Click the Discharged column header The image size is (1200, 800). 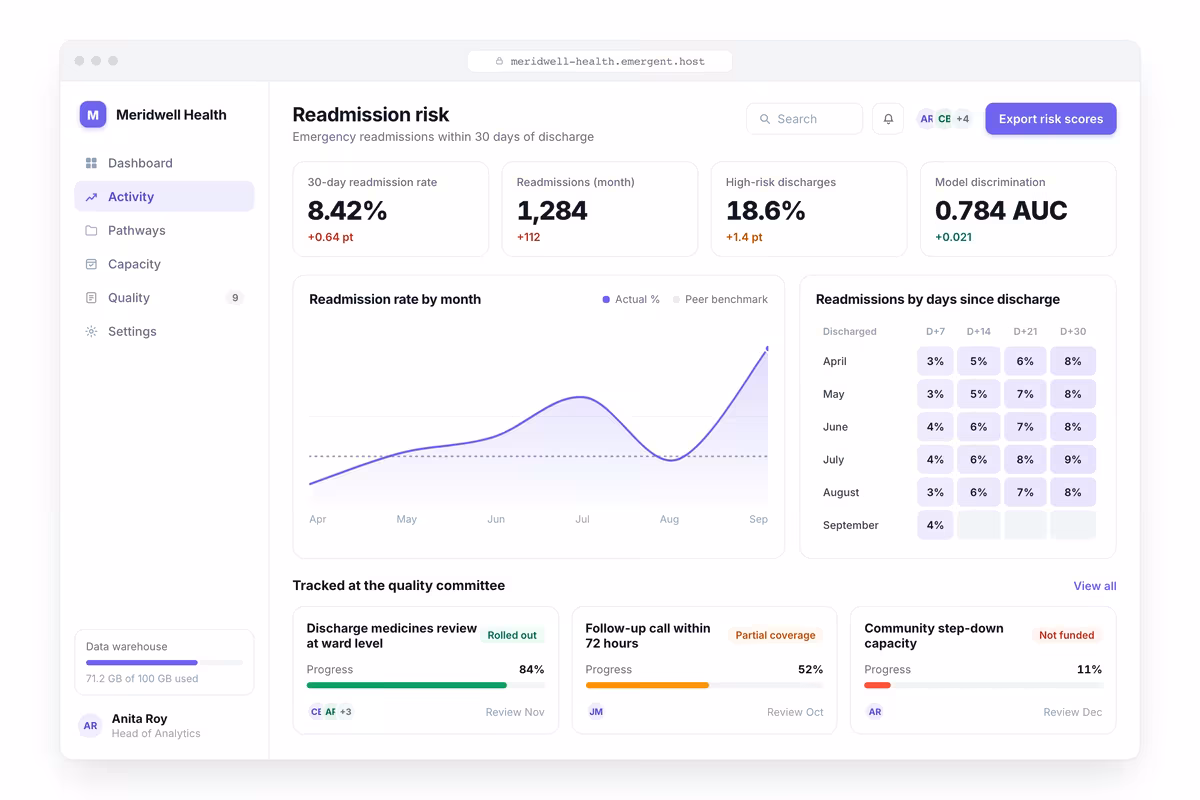point(850,332)
